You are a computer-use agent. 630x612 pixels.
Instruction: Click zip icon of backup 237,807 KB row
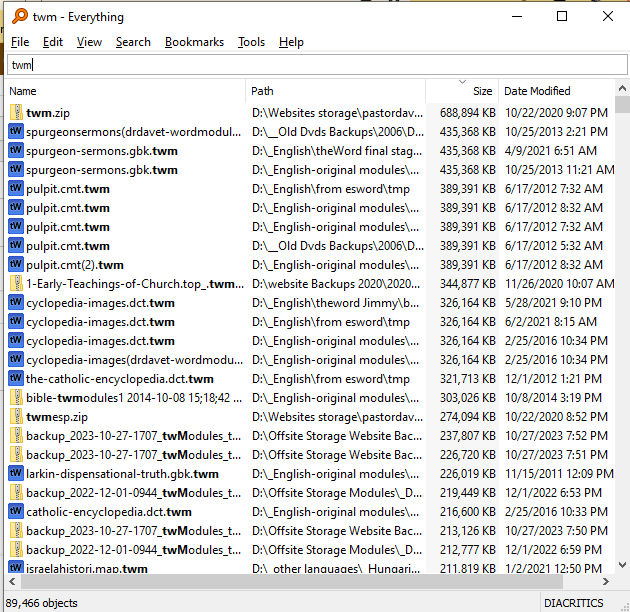point(16,436)
